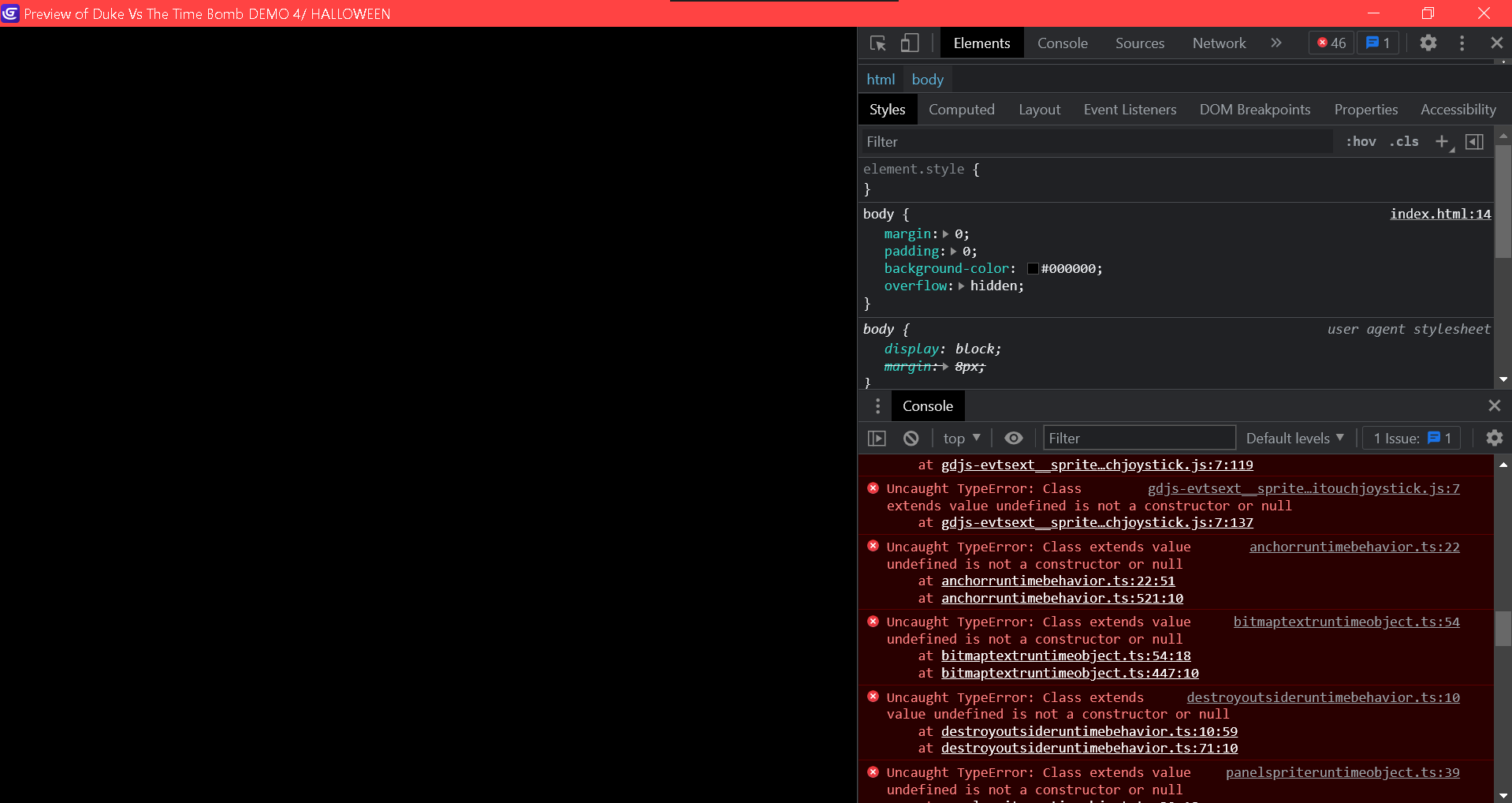The height and width of the screenshot is (803, 1512).
Task: Click the black background-color swatch
Action: coord(1033,269)
